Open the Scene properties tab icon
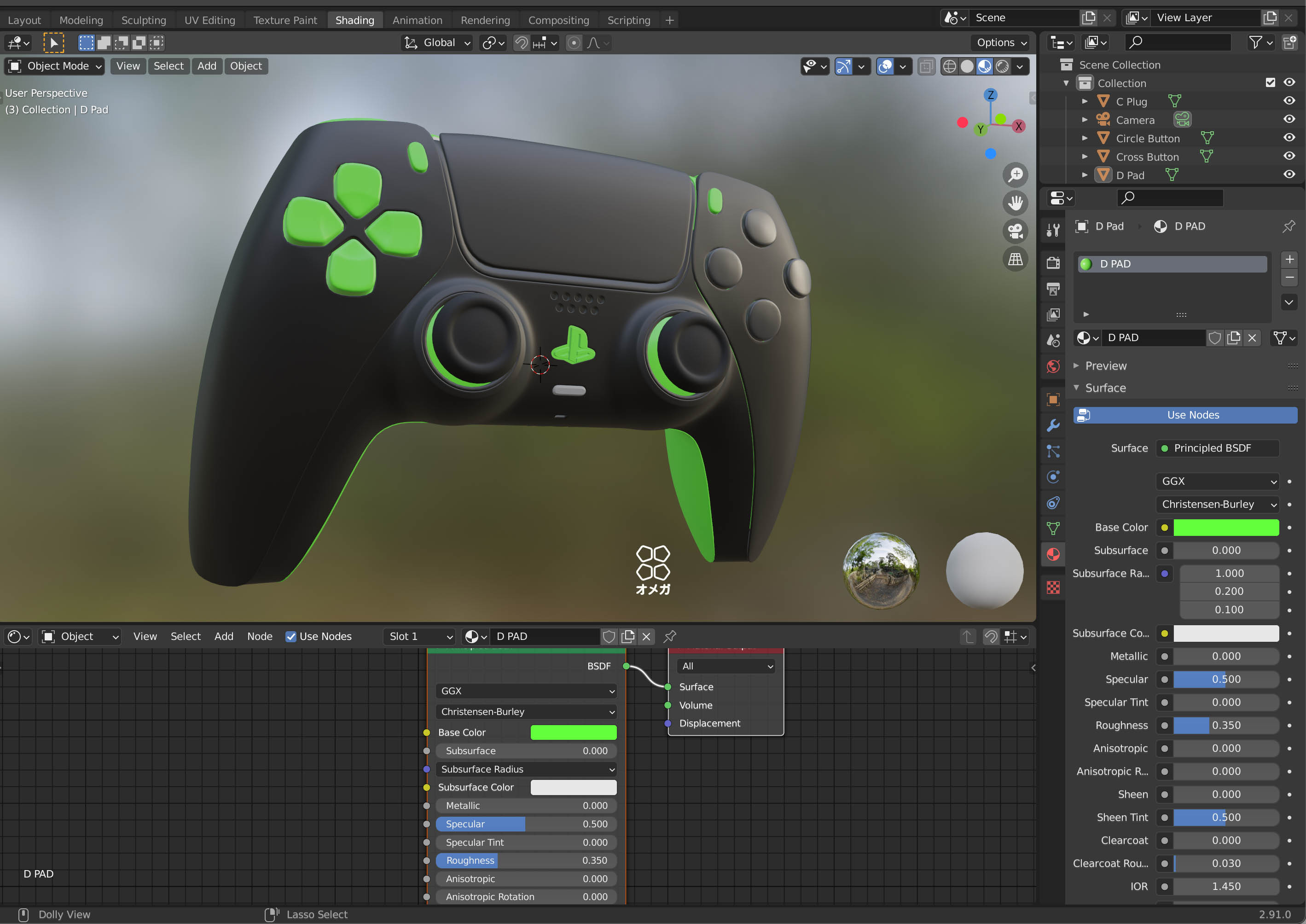 tap(1053, 340)
